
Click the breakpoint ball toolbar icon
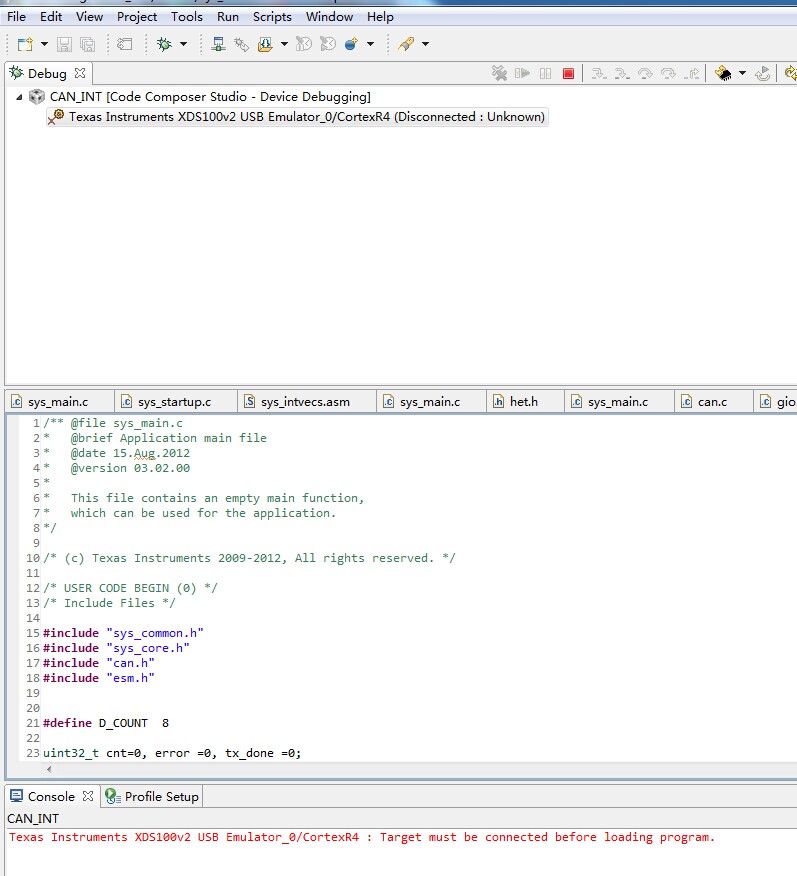351,44
